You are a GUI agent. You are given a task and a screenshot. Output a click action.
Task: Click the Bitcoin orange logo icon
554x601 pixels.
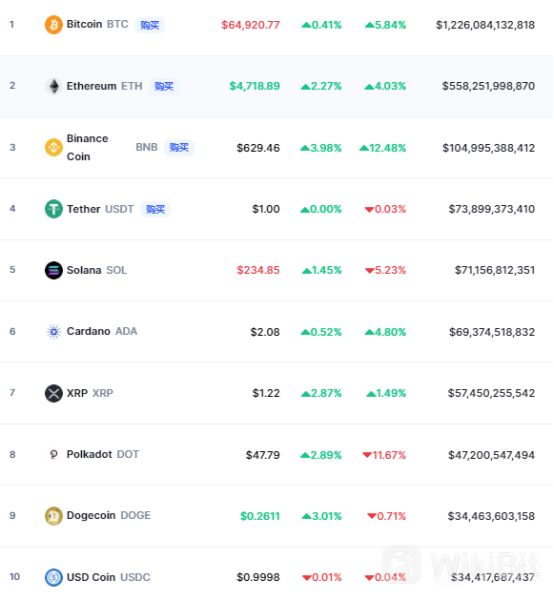tap(54, 25)
